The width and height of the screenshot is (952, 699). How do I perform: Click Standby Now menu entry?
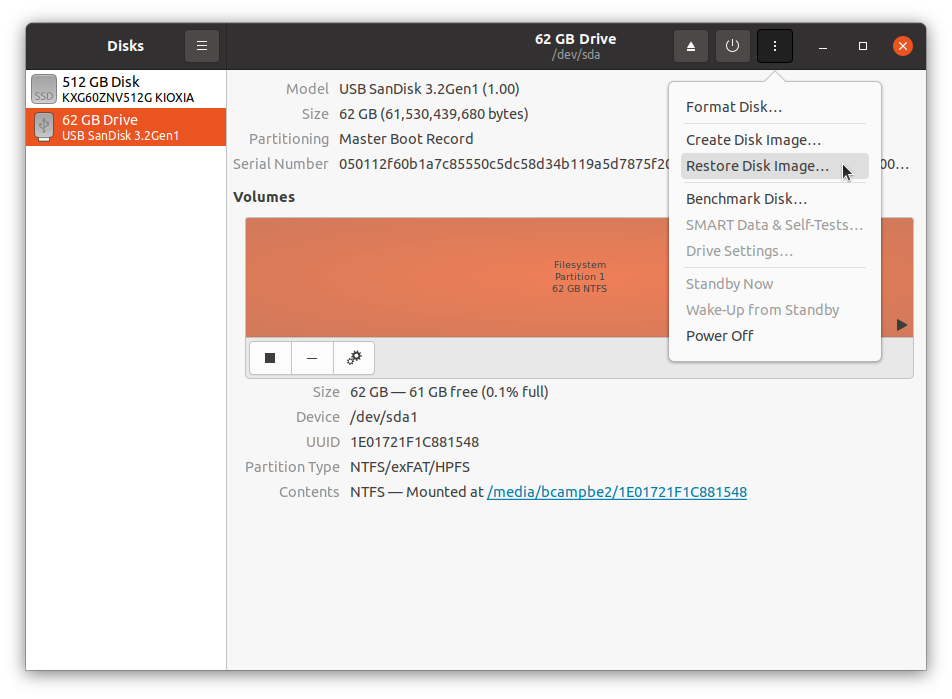point(775,284)
